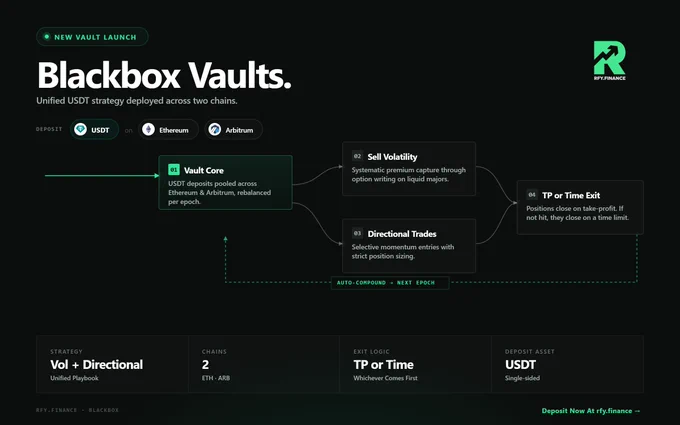Click the USDT deposit asset value
The width and height of the screenshot is (680, 425).
[x=520, y=365]
